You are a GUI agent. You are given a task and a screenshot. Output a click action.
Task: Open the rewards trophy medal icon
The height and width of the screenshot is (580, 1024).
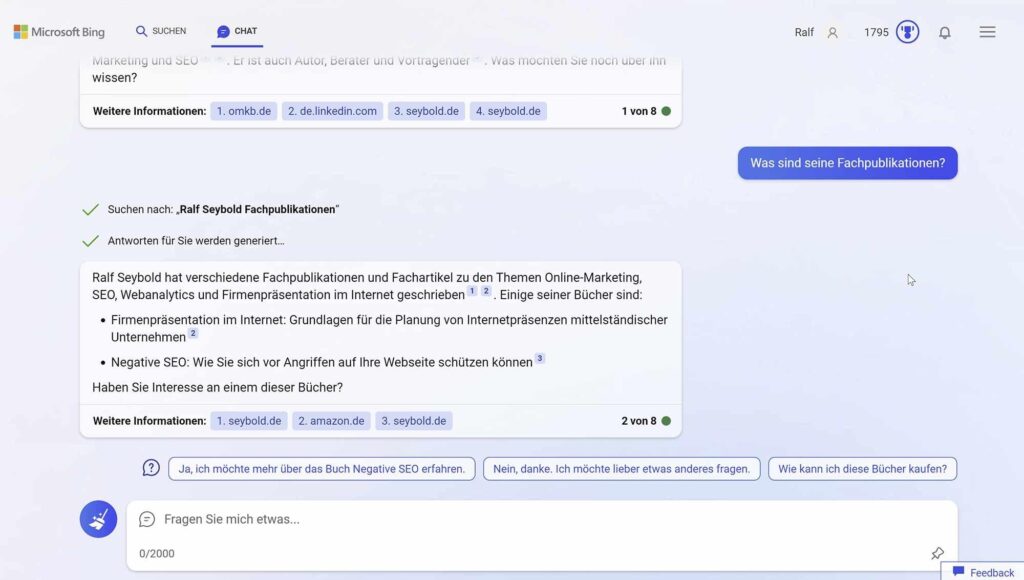907,32
